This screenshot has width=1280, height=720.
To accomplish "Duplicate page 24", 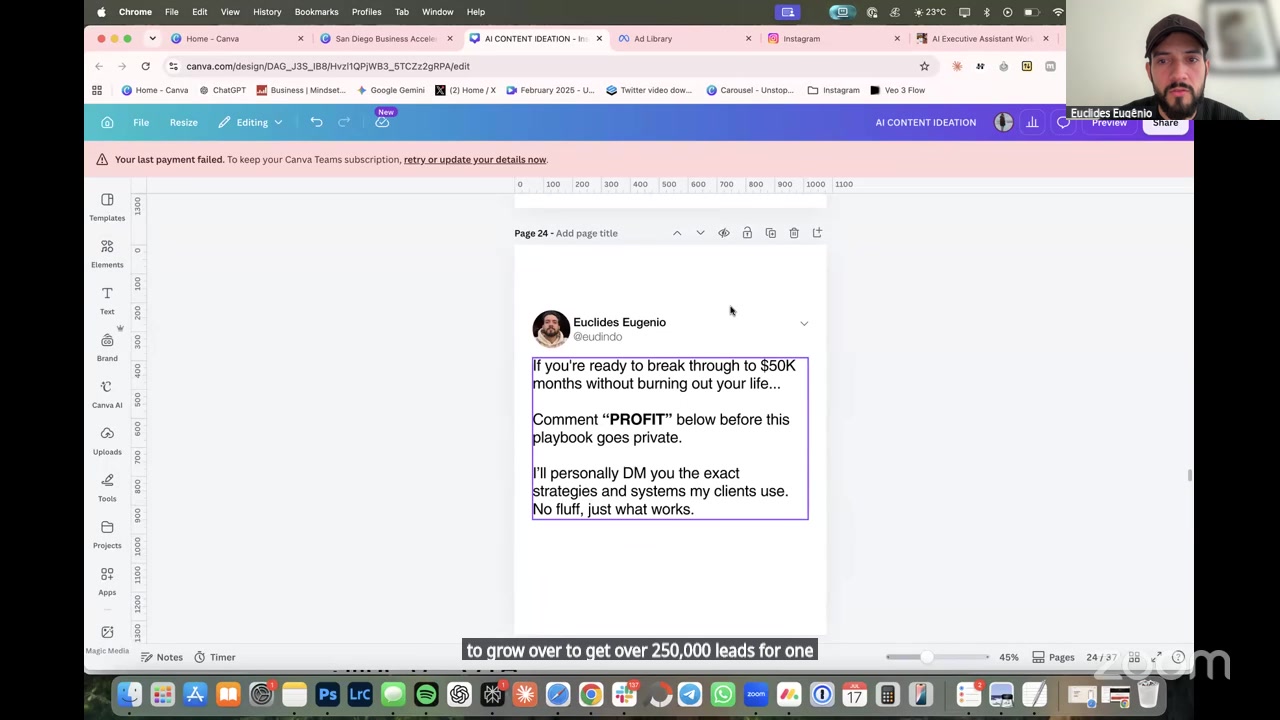I will pos(770,233).
